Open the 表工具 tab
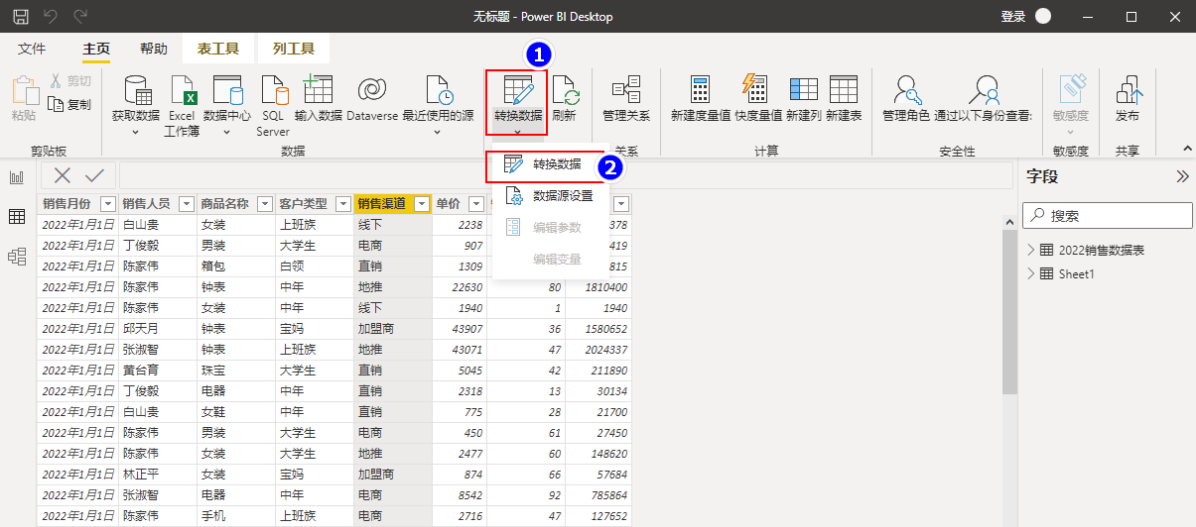This screenshot has height=527, width=1196. [x=218, y=49]
